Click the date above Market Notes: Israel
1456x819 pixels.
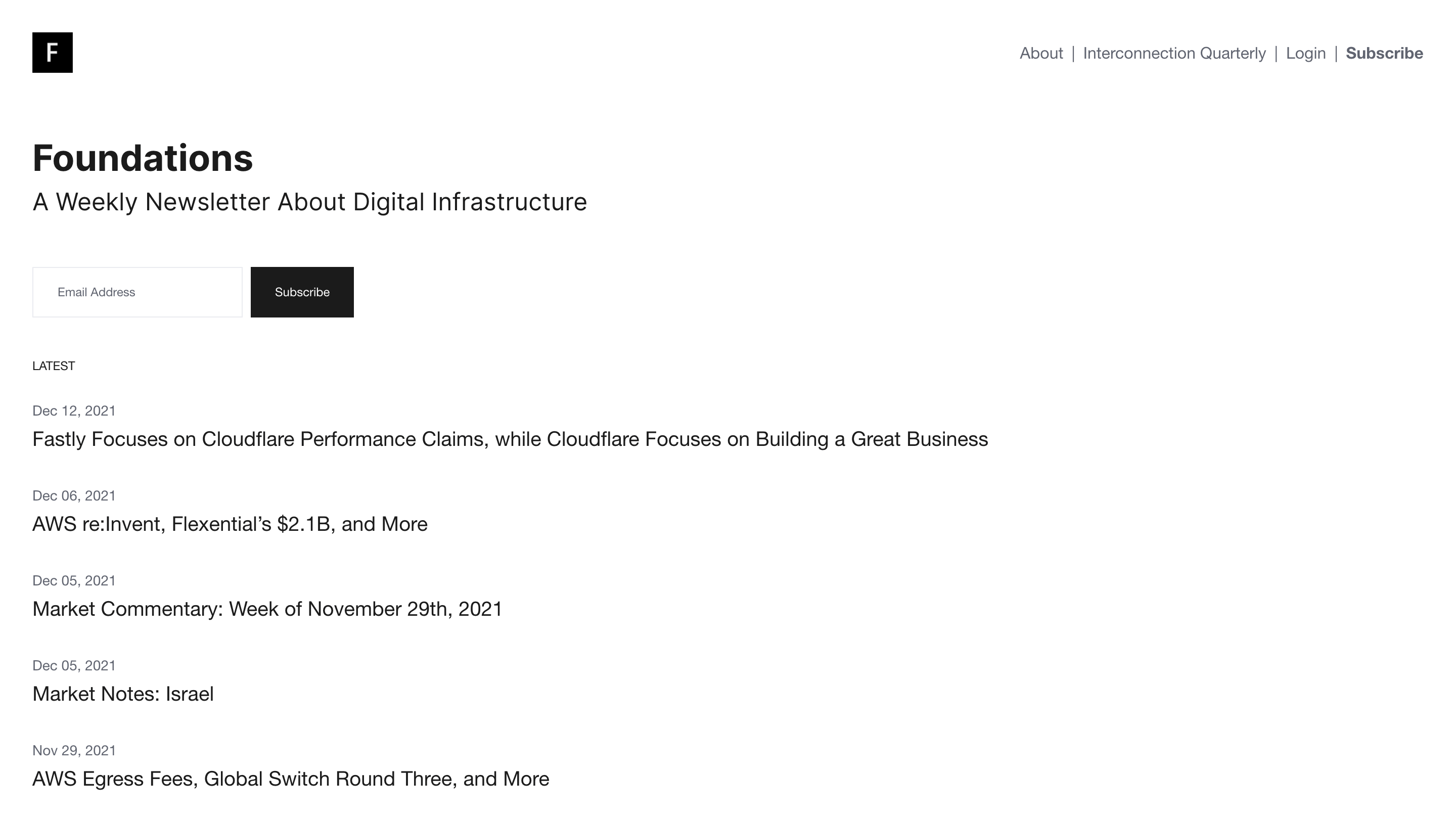click(x=74, y=665)
